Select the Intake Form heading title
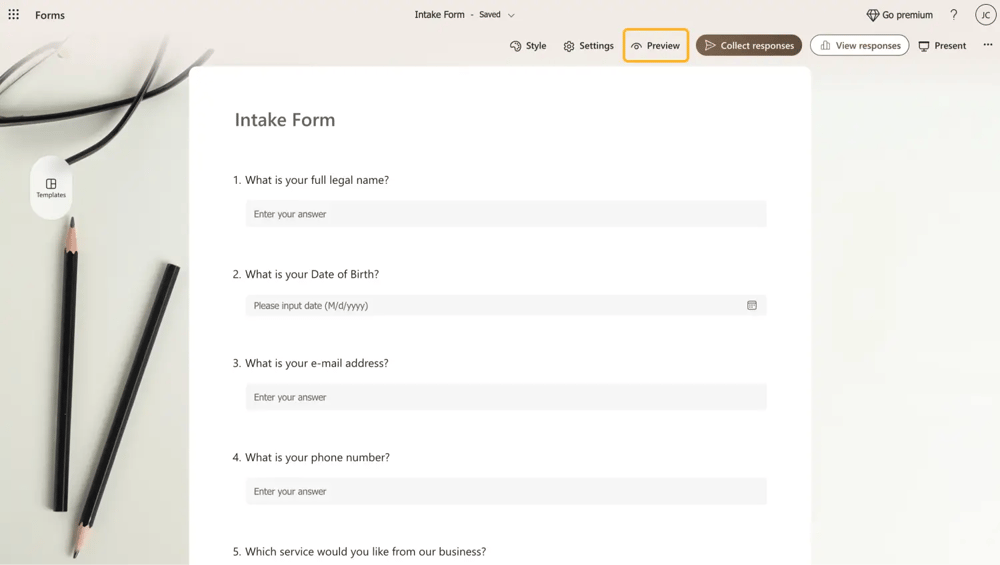 pos(285,120)
